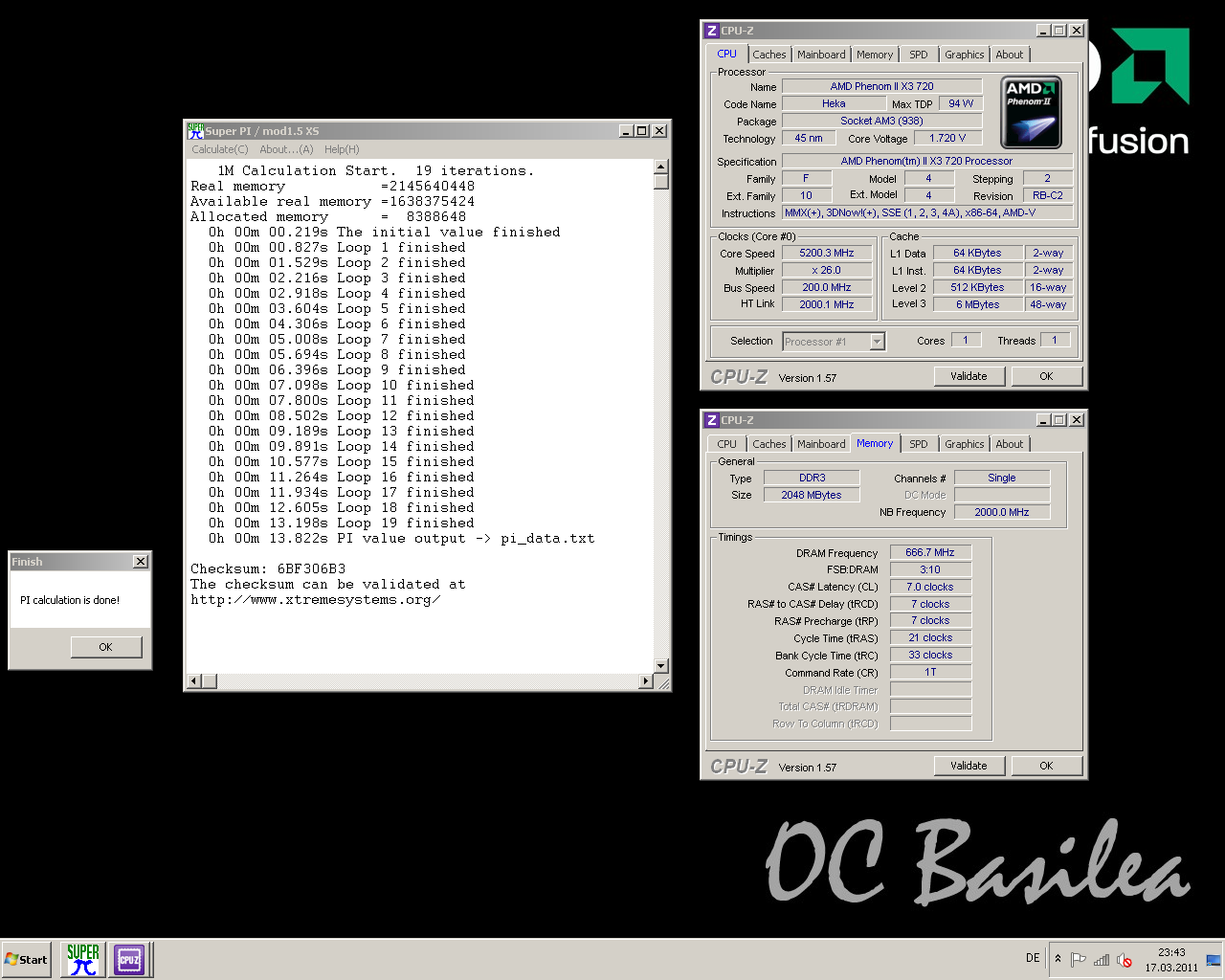Image resolution: width=1225 pixels, height=980 pixels.
Task: Click OK in upper CPU-Z window
Action: click(x=1046, y=376)
